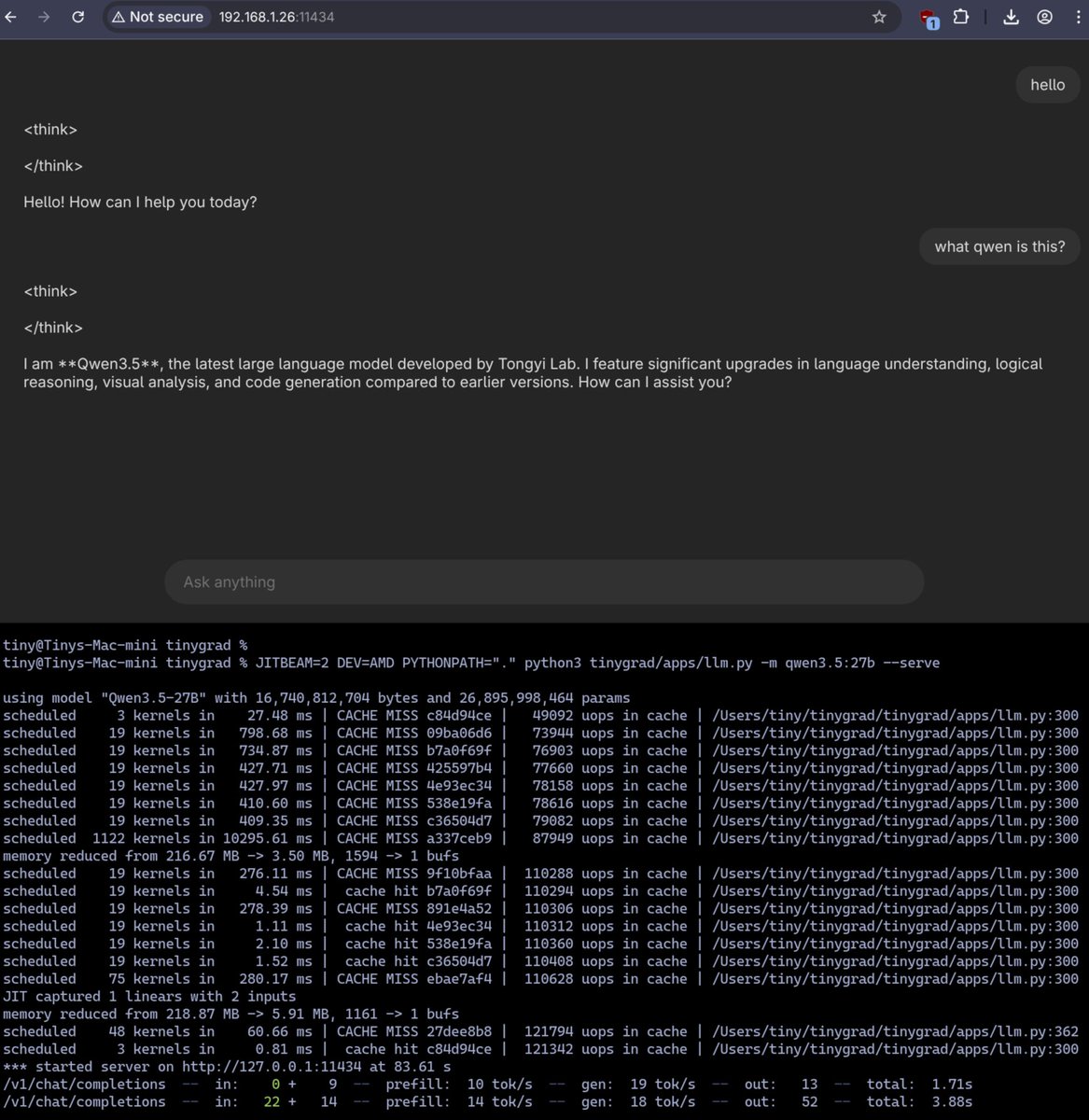The height and width of the screenshot is (1120, 1089).
Task: Click the 'what qwen is this?' message bubble
Action: click(x=999, y=246)
